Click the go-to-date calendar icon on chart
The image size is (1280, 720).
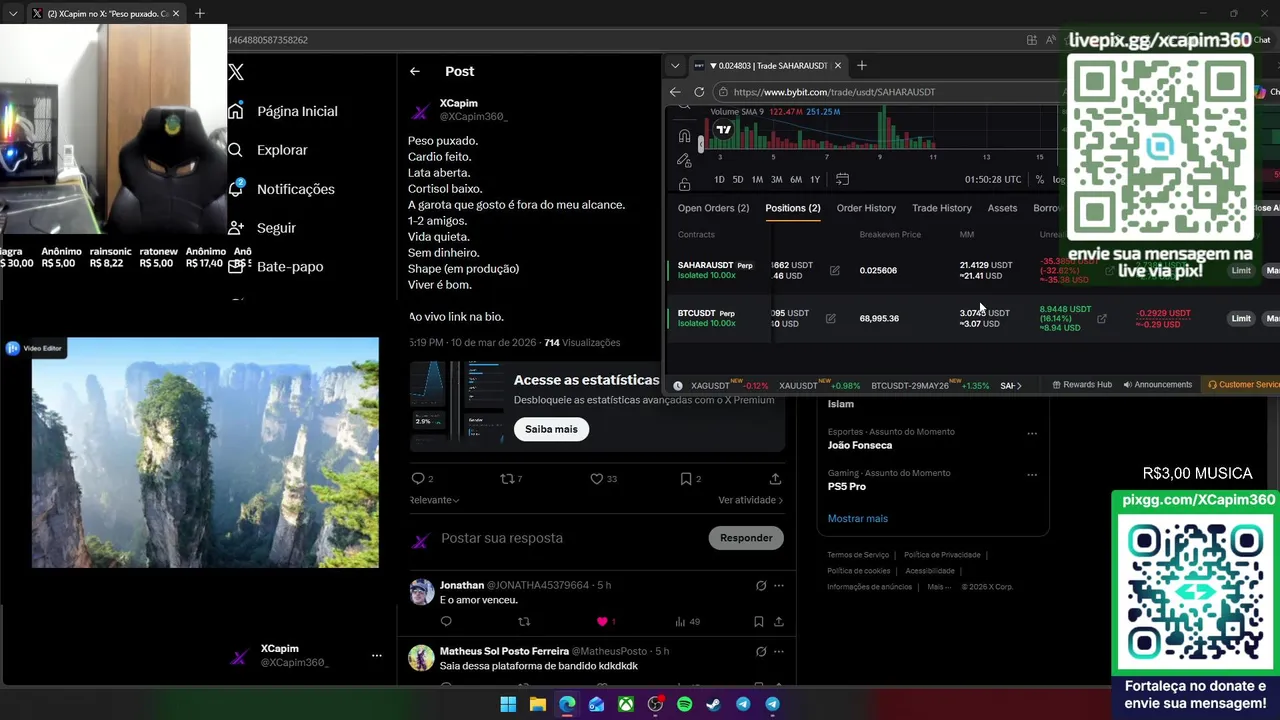coord(842,179)
